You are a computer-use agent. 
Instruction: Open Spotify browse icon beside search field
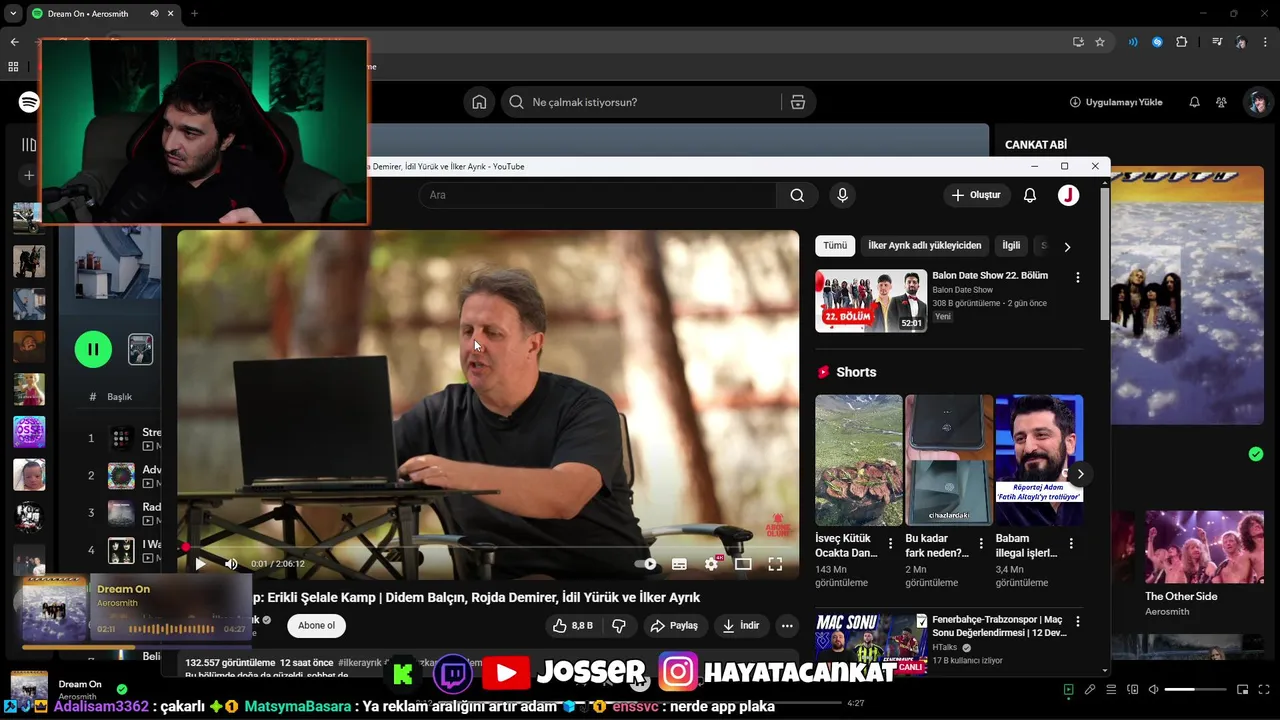pyautogui.click(x=797, y=102)
